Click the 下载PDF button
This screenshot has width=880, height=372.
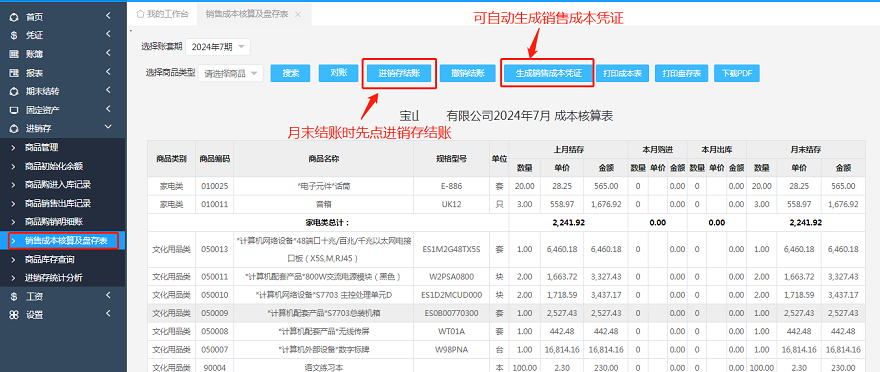coord(737,74)
